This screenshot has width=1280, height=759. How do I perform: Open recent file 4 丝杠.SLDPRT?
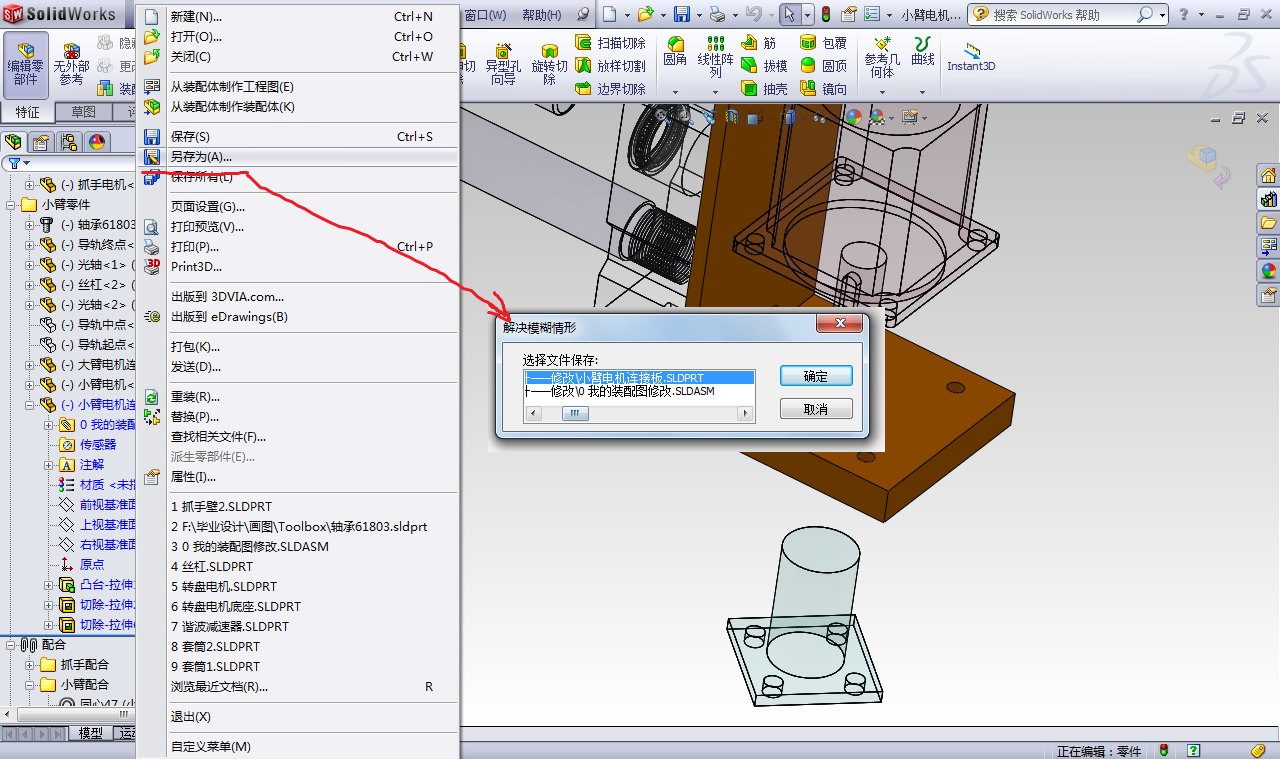pyautogui.click(x=298, y=566)
